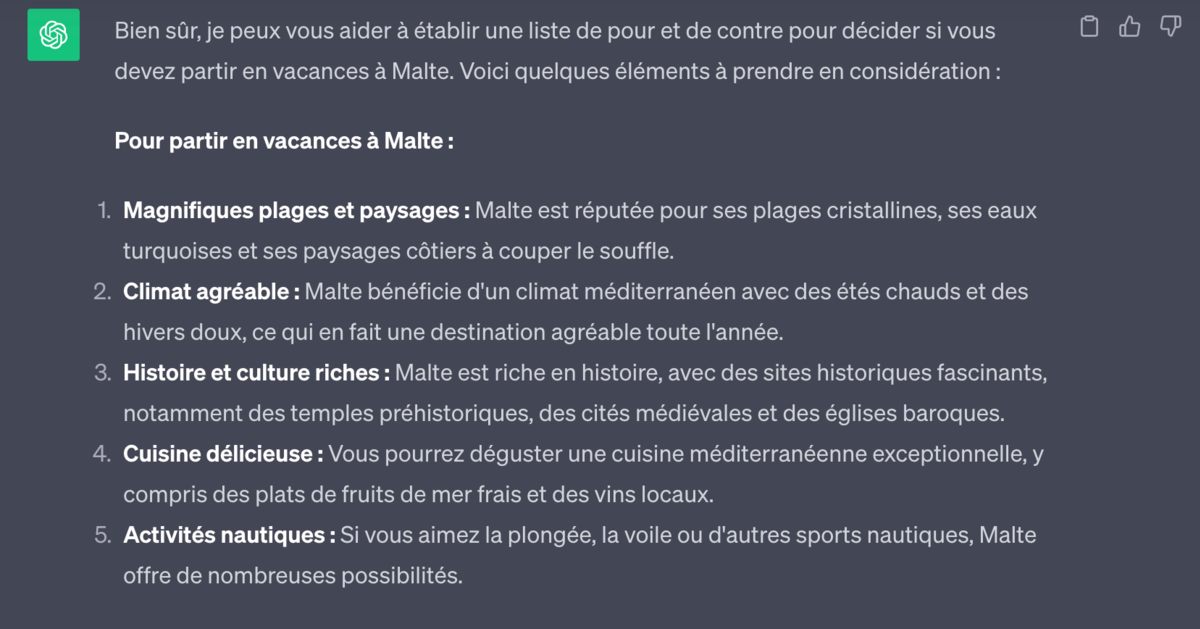Click the thumbs up feedback icon
The image size is (1200, 629).
[x=1129, y=26]
